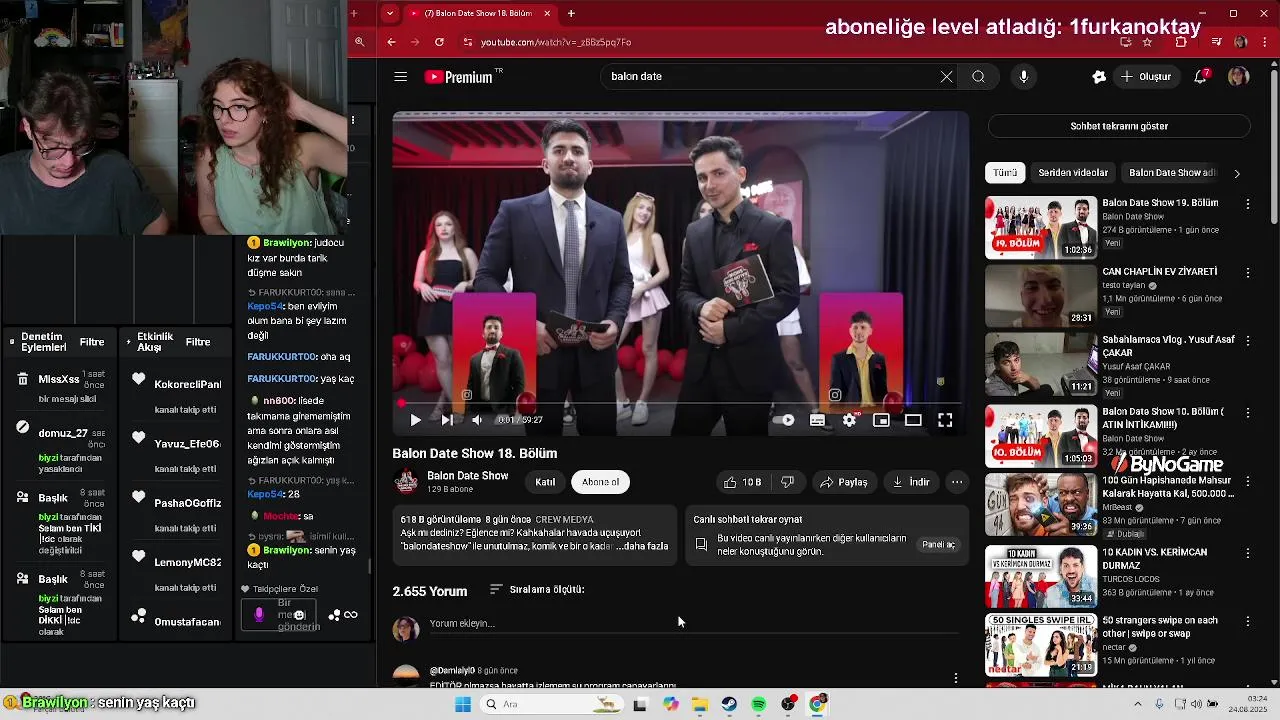The image size is (1280, 720).
Task: Click the Paylaş share button
Action: pos(843,482)
